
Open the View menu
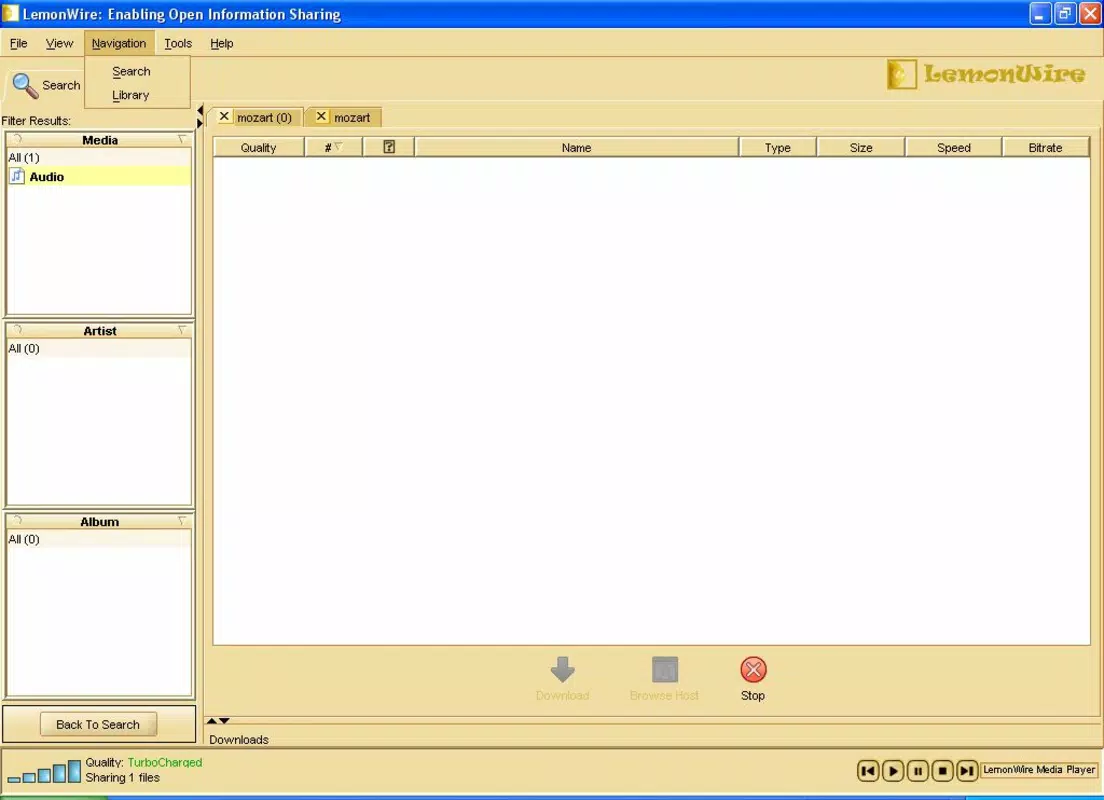59,44
